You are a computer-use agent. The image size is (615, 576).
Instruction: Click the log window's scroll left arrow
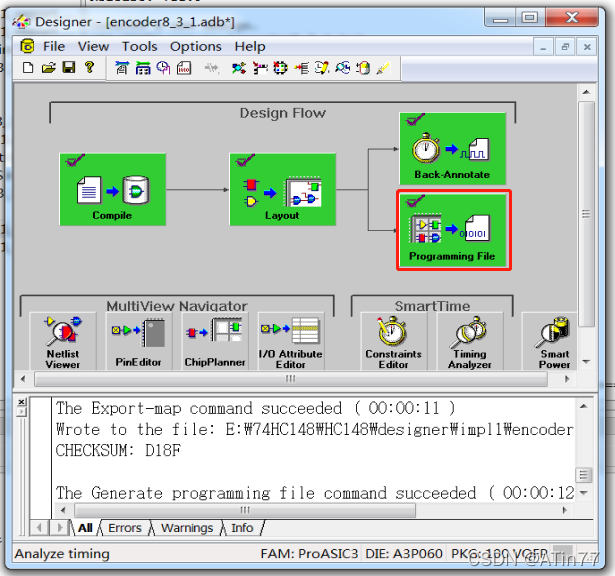[x=63, y=510]
